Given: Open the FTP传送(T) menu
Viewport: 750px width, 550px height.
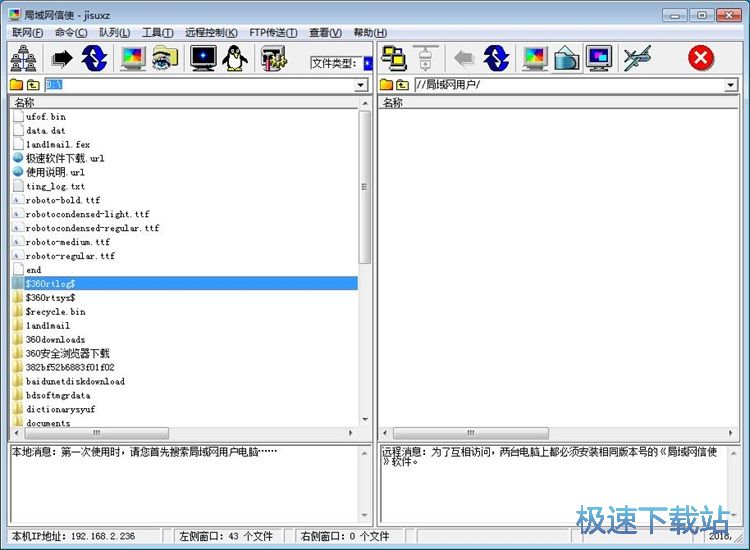Looking at the screenshot, I should 273,33.
